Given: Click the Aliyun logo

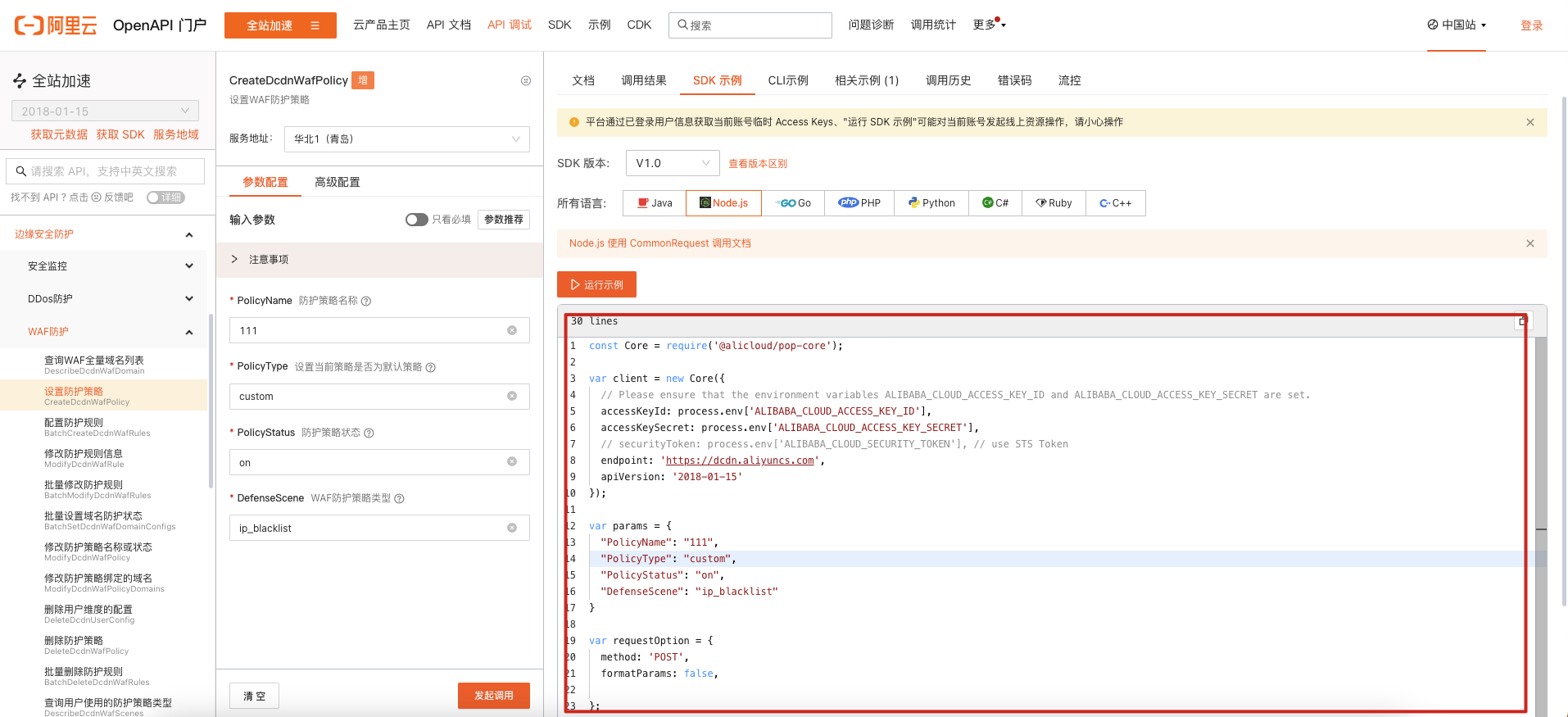Looking at the screenshot, I should pyautogui.click(x=56, y=25).
